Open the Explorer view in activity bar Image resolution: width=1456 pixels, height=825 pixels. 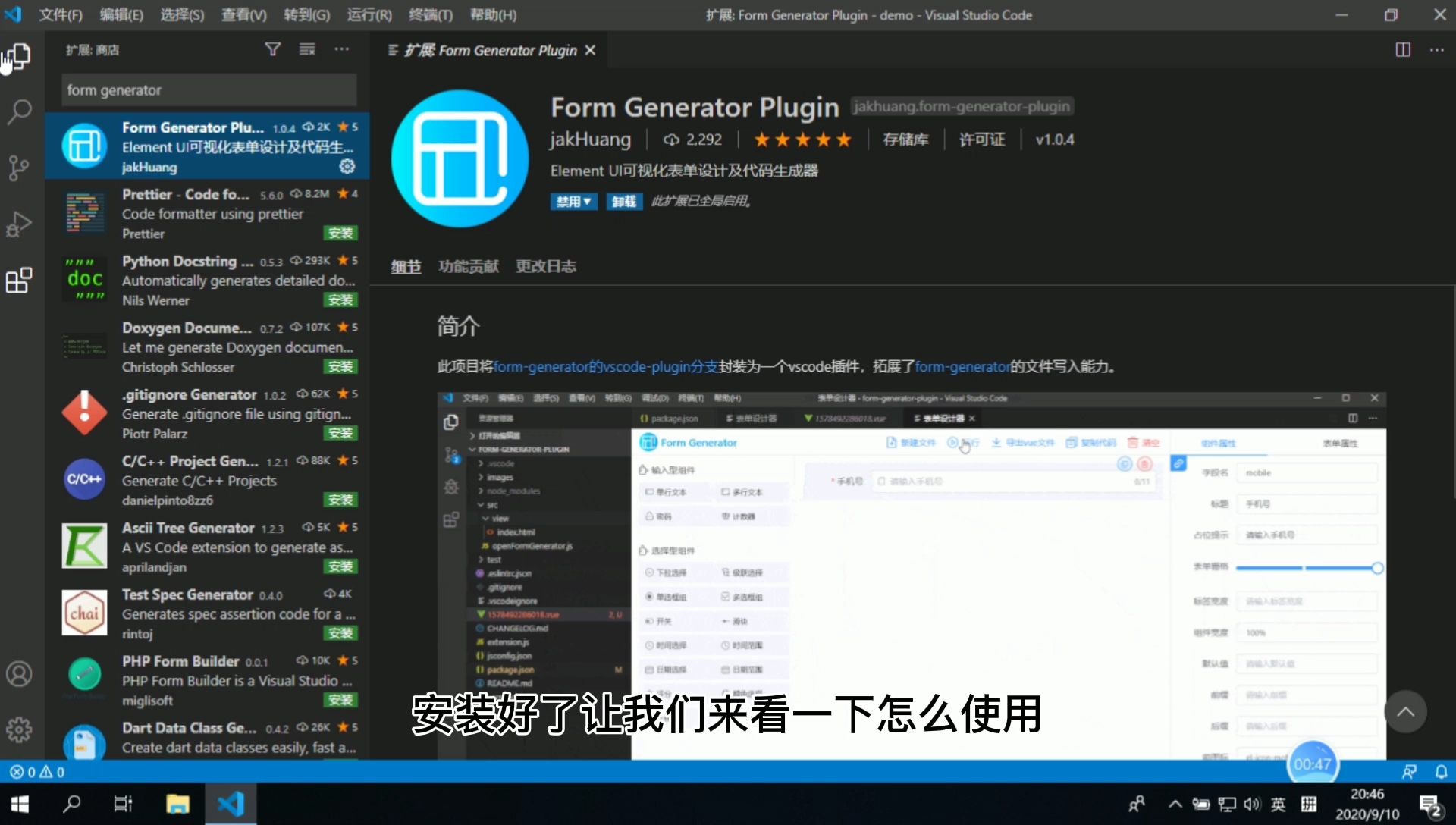coord(19,56)
